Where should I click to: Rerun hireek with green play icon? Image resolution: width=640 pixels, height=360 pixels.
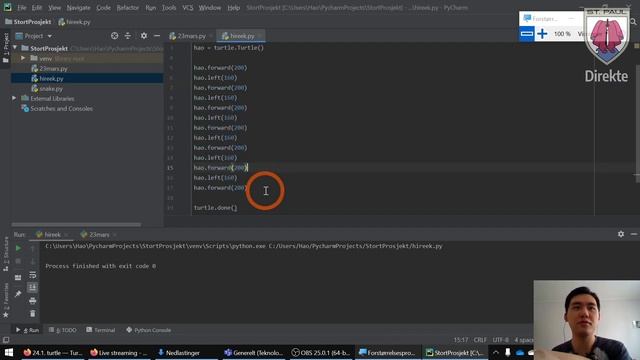[18, 248]
